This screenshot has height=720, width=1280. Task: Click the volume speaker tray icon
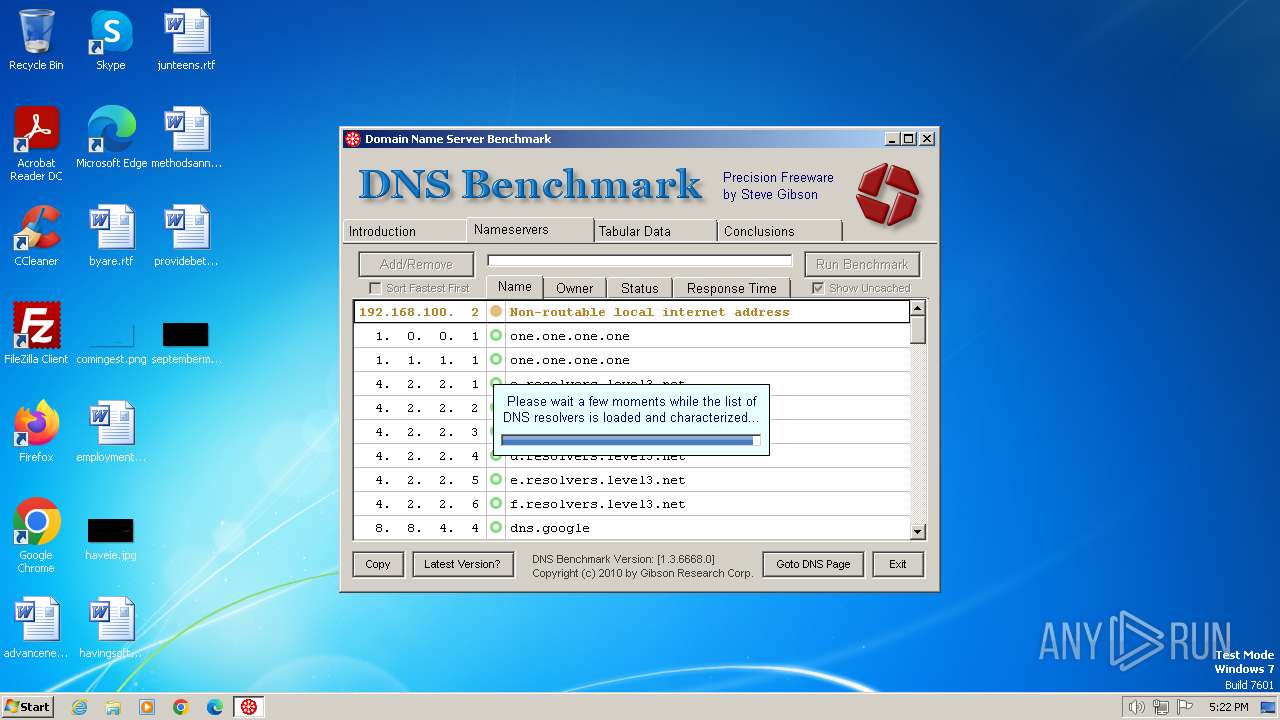coord(1136,707)
